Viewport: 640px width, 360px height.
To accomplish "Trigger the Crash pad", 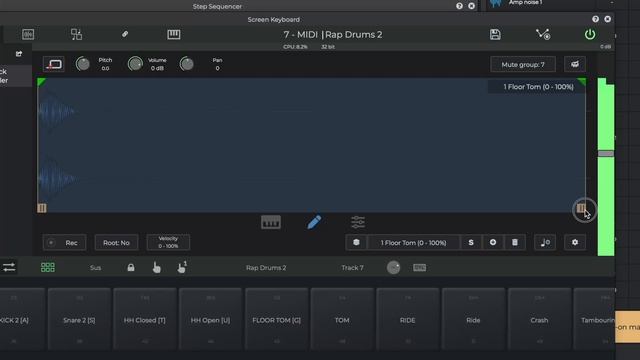I will point(539,319).
